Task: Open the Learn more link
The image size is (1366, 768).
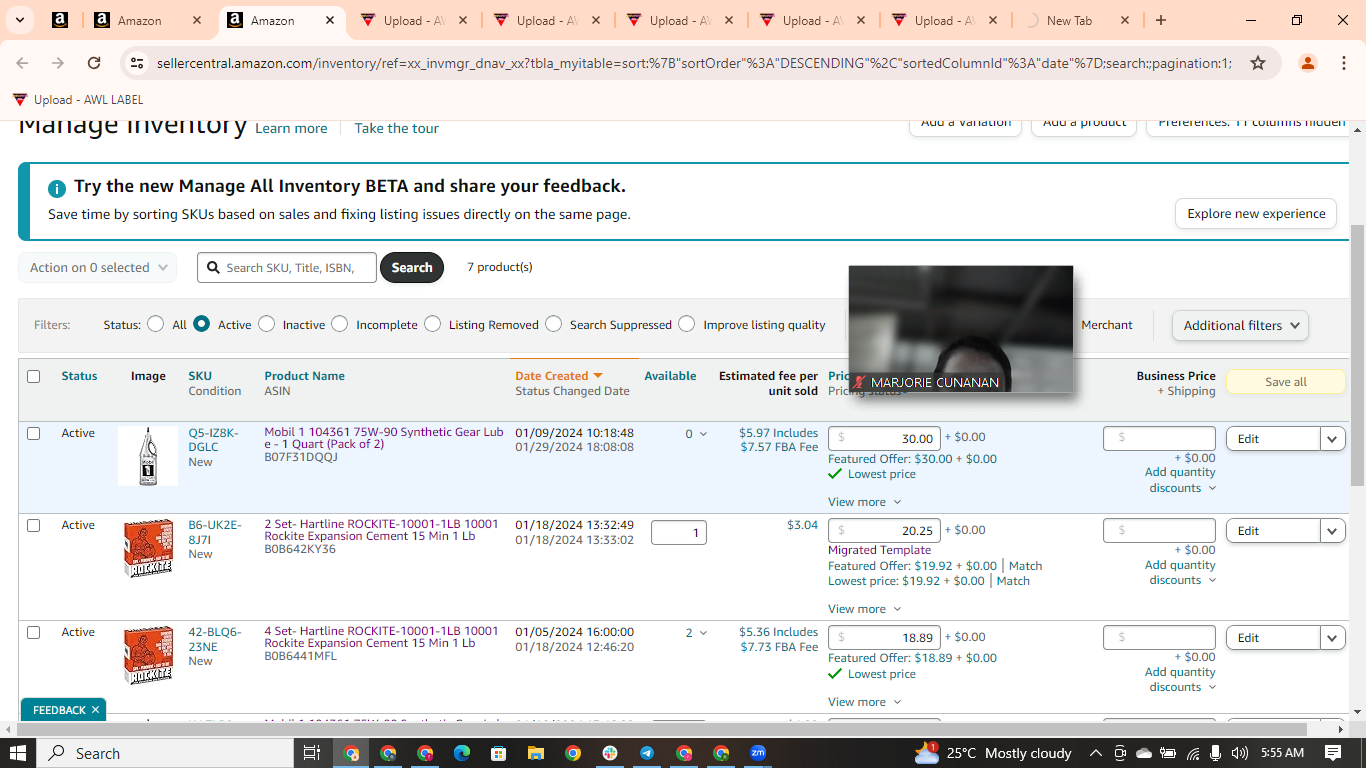Action: 291,128
